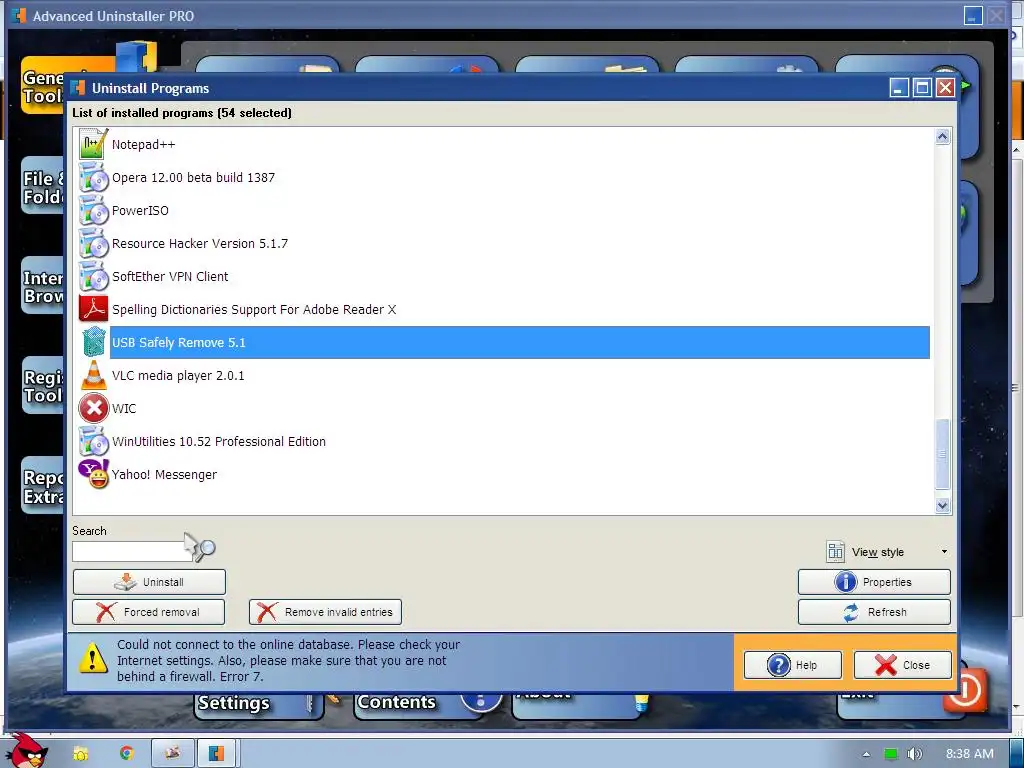This screenshot has height=768, width=1024.
Task: Open program Properties
Action: [874, 582]
